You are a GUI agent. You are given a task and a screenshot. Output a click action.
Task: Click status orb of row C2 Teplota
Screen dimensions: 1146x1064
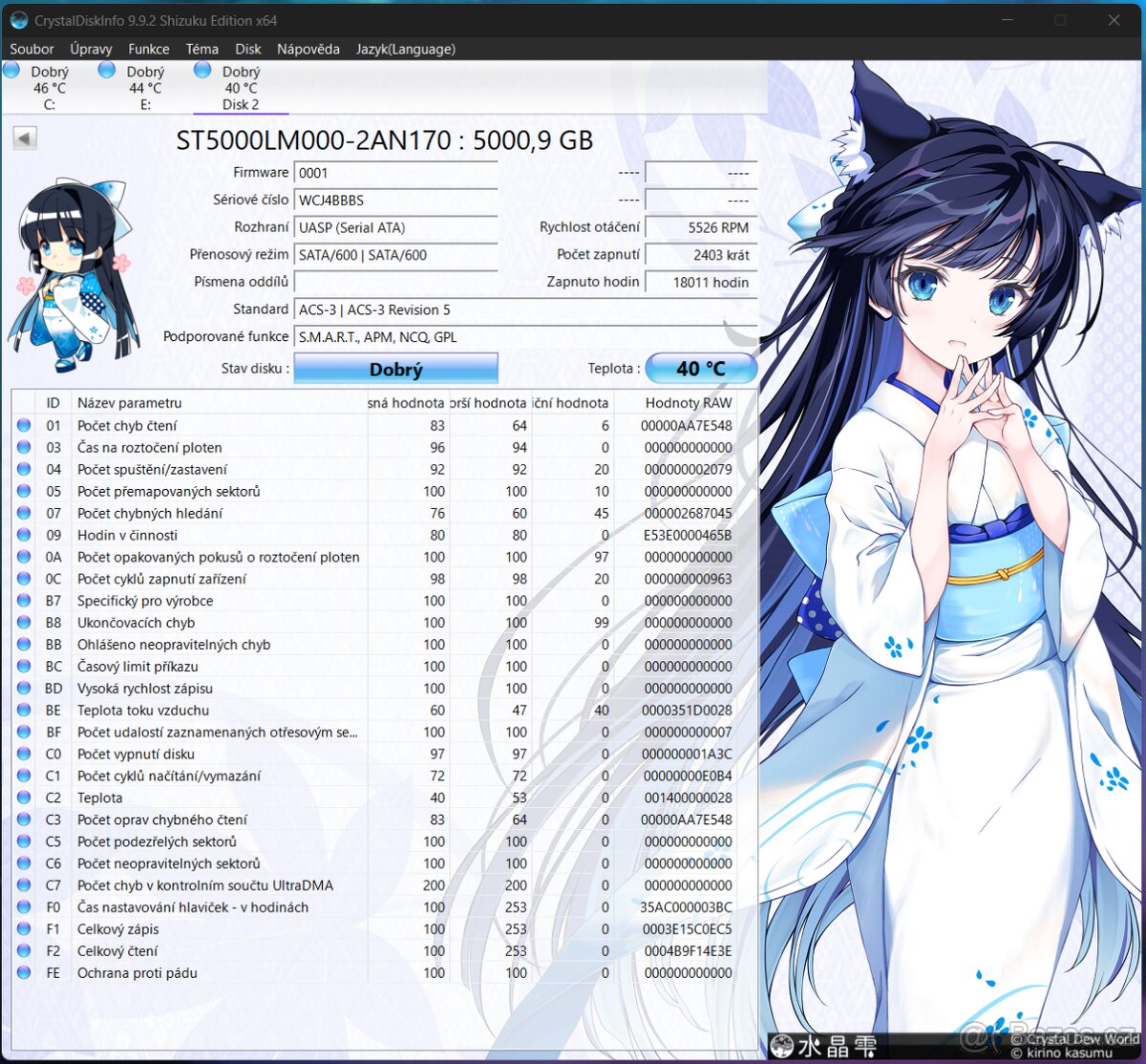[x=24, y=798]
